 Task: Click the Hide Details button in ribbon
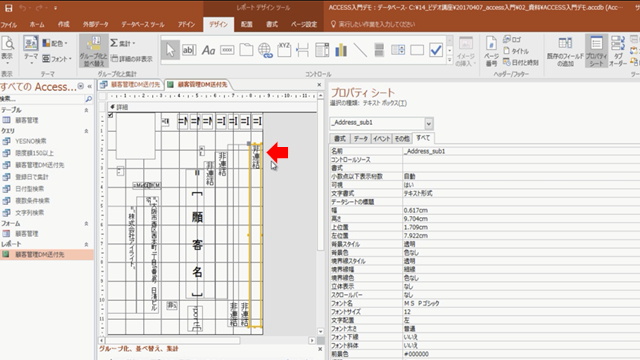[x=132, y=59]
